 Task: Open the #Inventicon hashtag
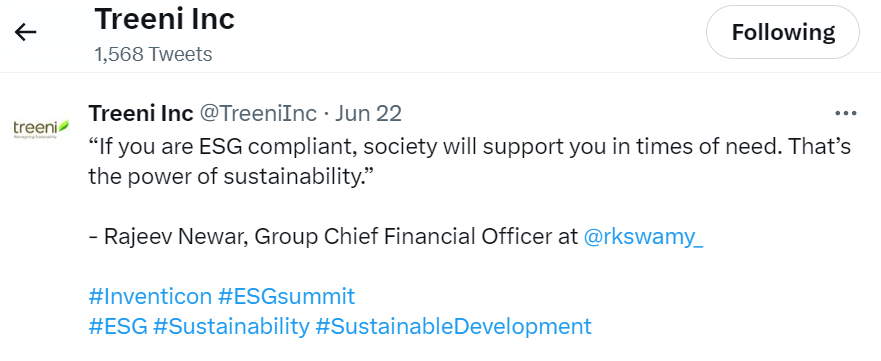[x=150, y=296]
